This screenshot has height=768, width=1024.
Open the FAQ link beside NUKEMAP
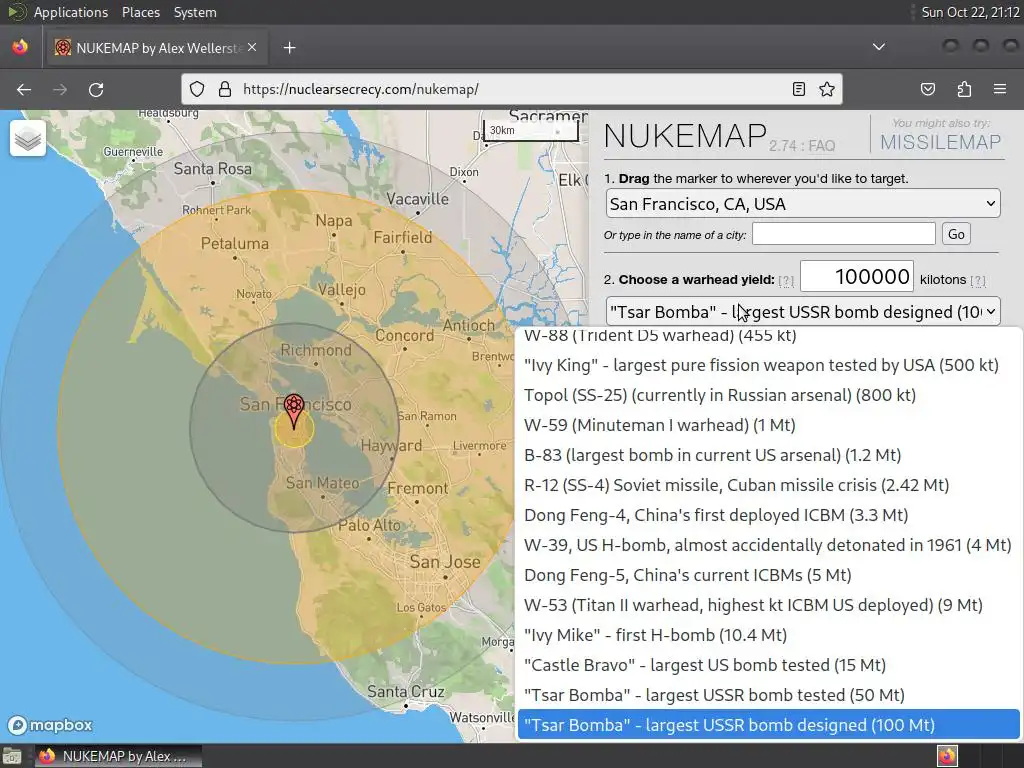point(820,146)
